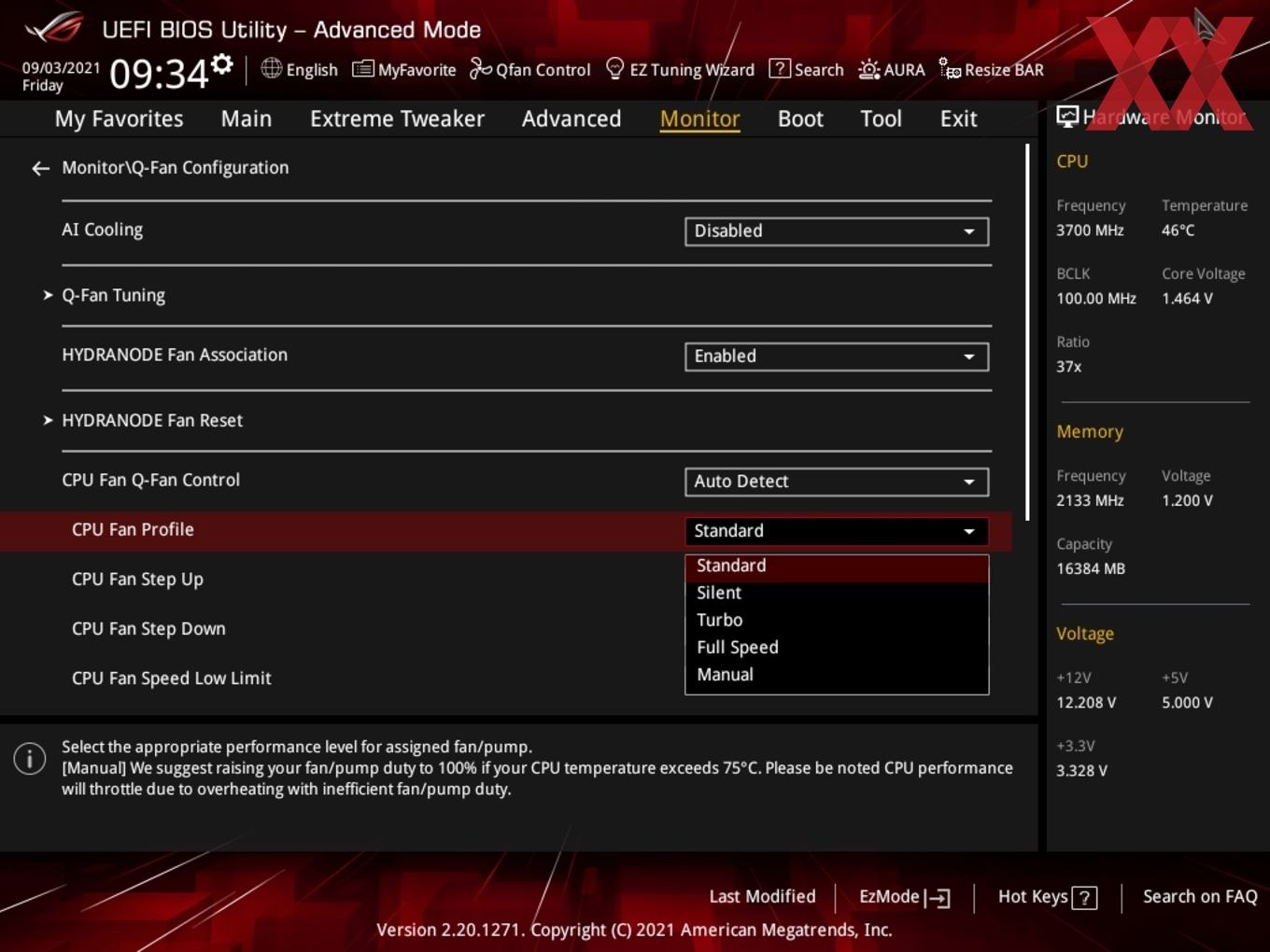Select the AI Cooling row label
This screenshot has height=952, width=1270.
pyautogui.click(x=102, y=230)
